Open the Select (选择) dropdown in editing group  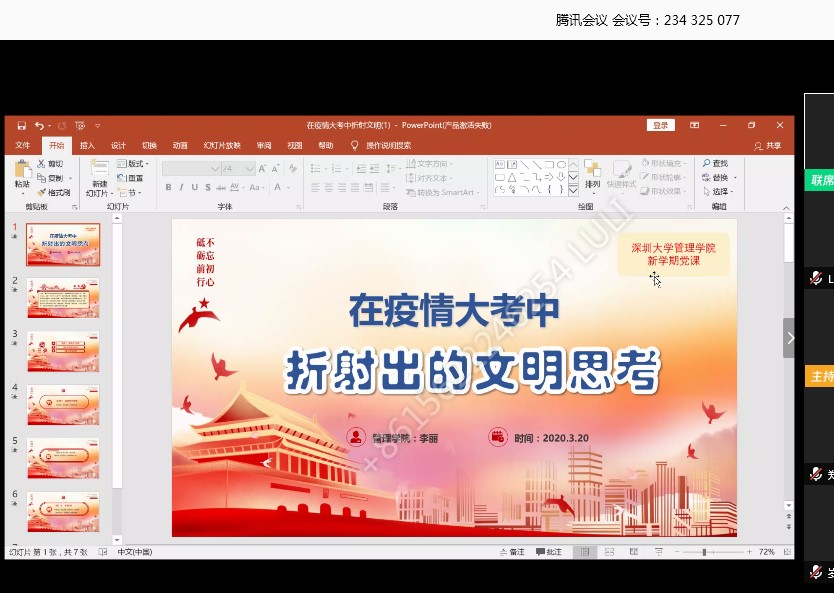tap(720, 192)
